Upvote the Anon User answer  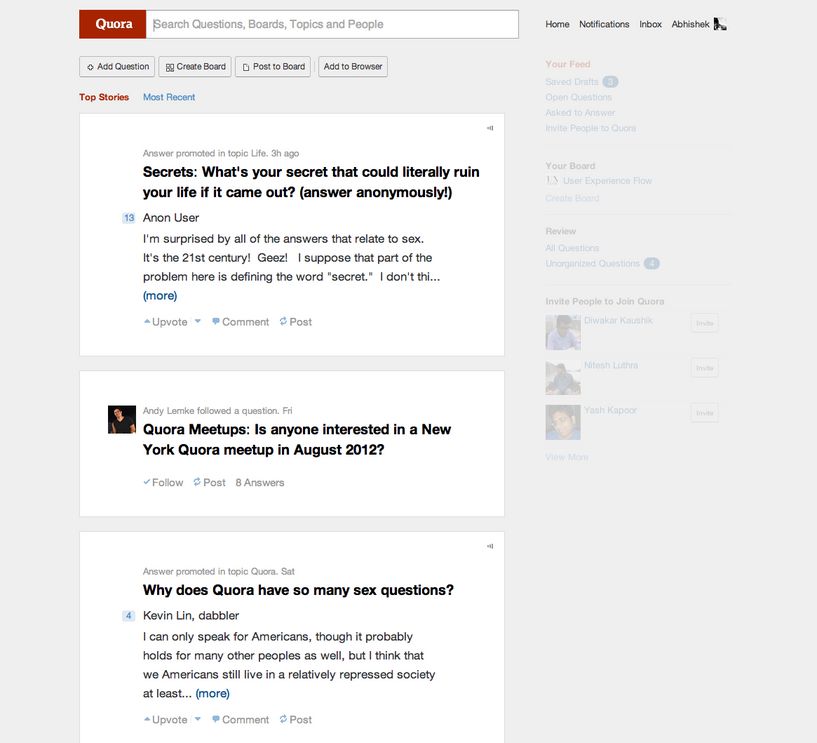(166, 322)
